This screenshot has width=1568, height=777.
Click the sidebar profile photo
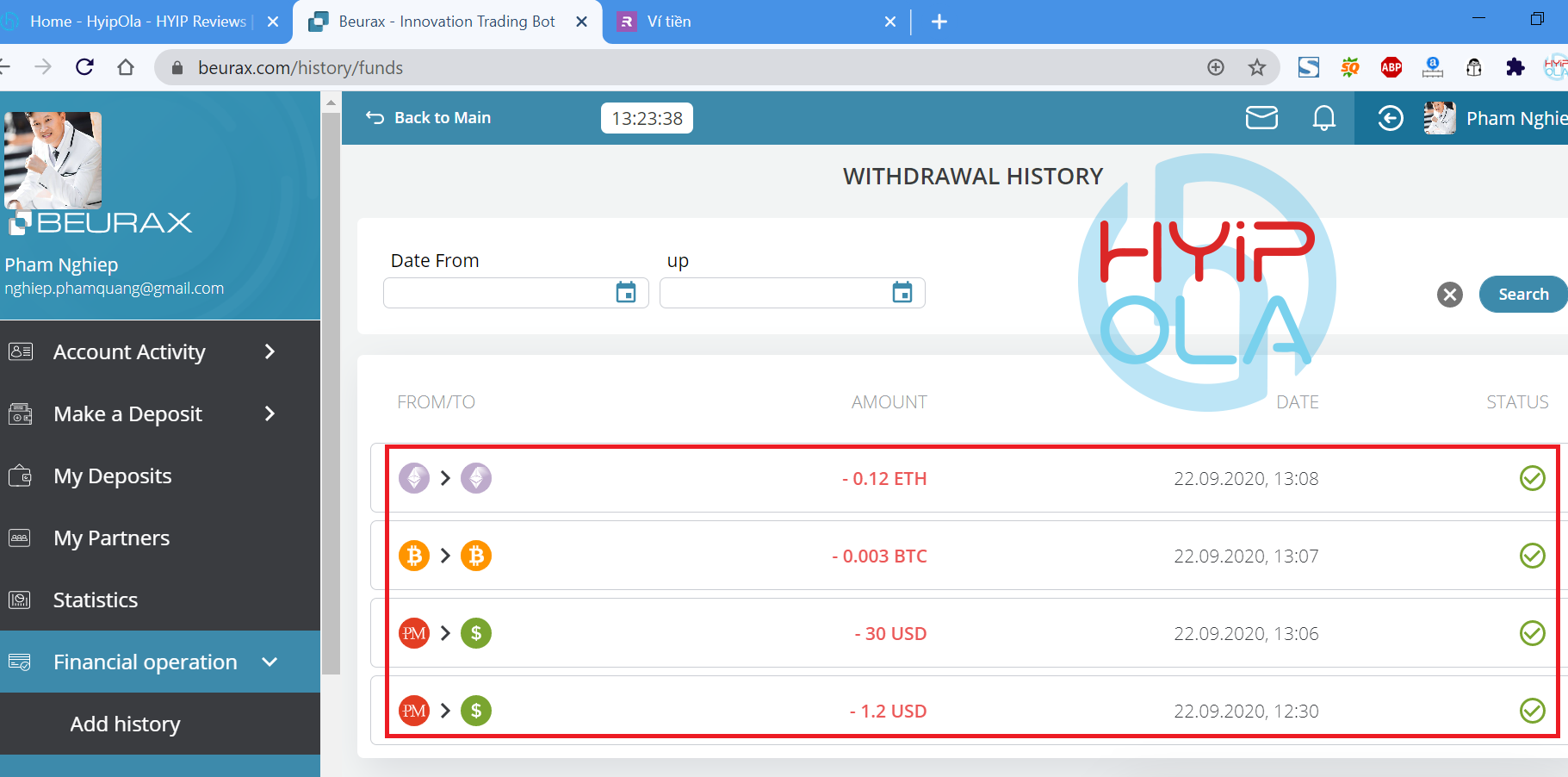[53, 160]
